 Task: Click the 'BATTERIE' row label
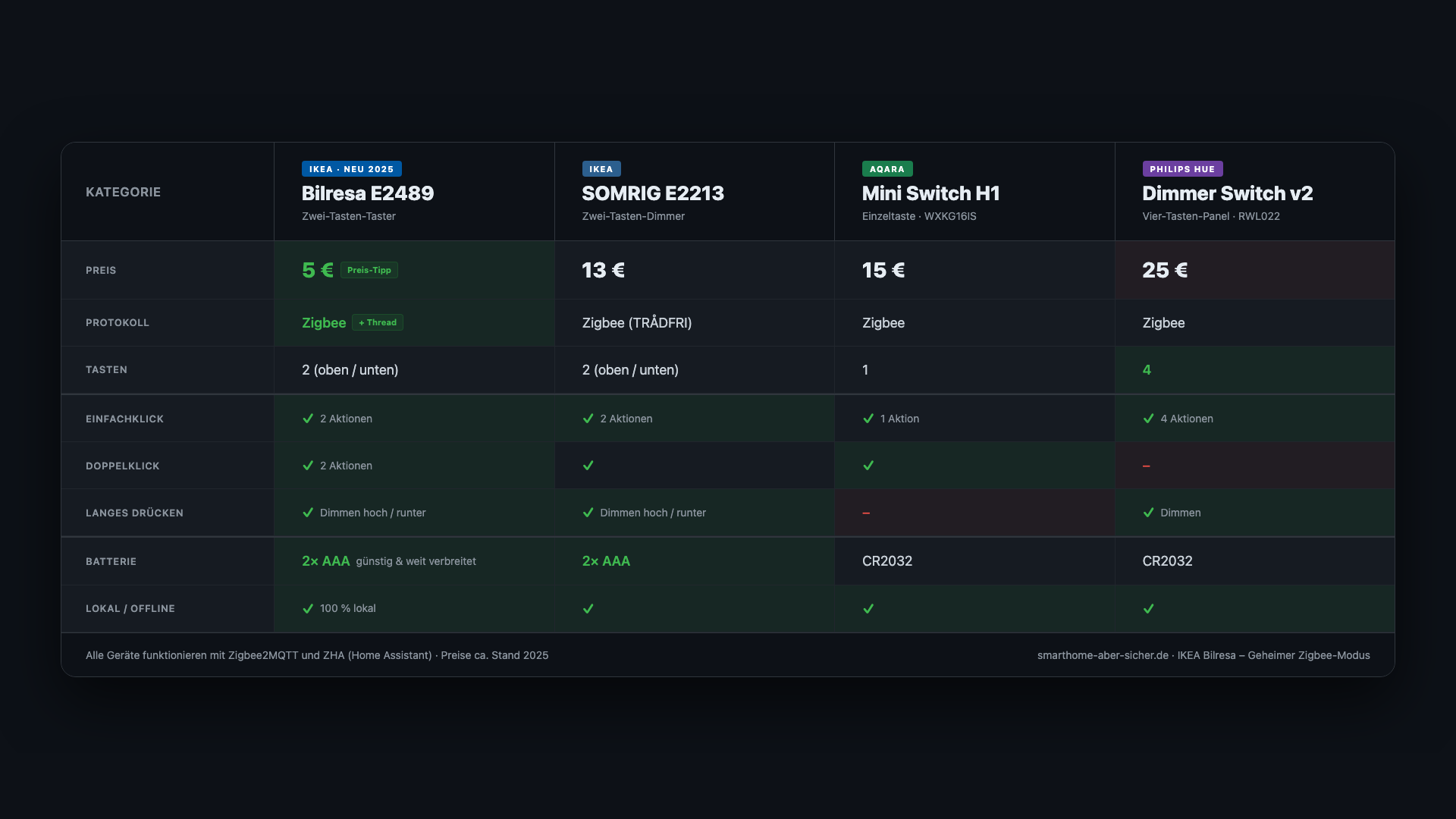pyautogui.click(x=111, y=561)
